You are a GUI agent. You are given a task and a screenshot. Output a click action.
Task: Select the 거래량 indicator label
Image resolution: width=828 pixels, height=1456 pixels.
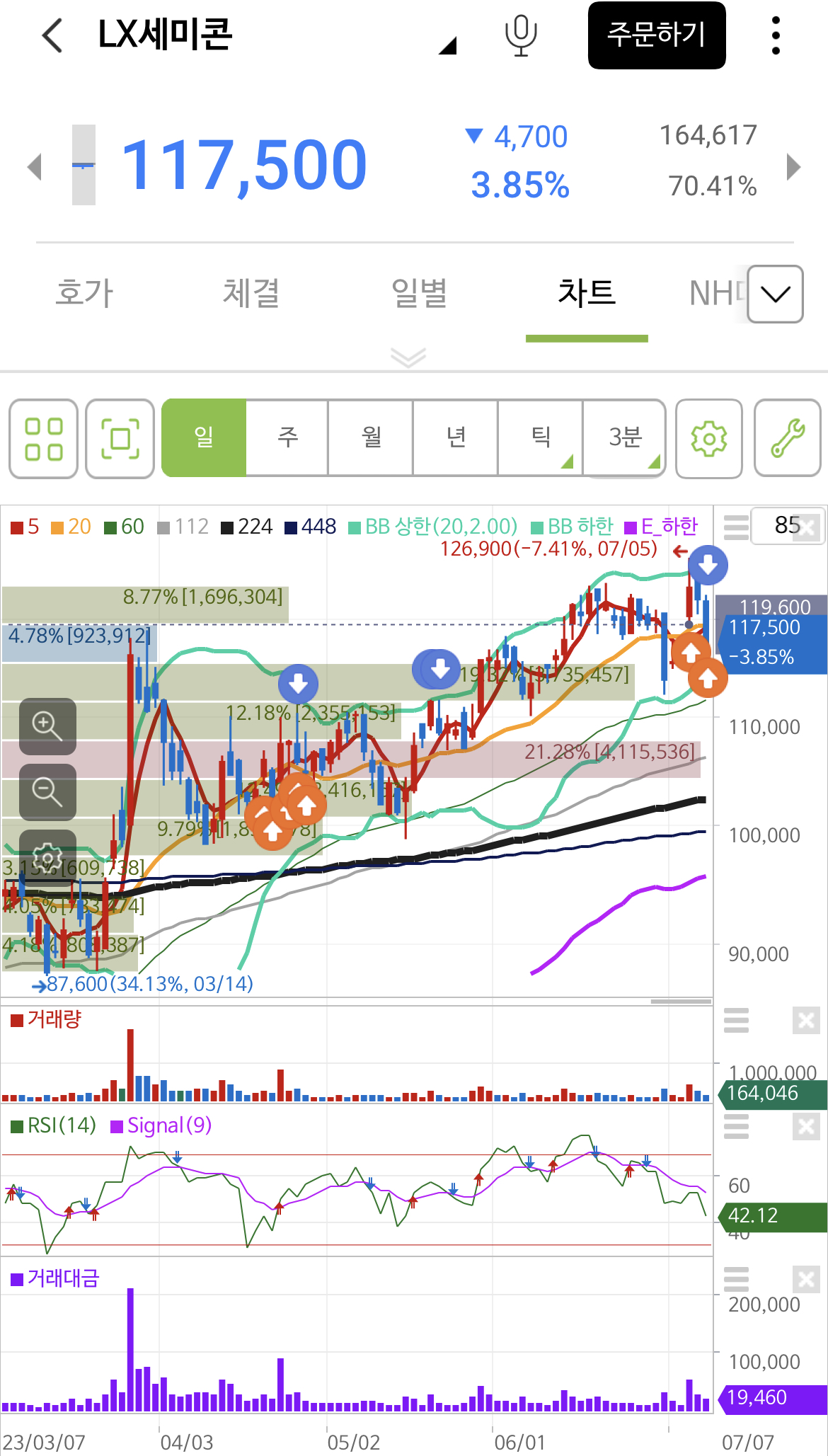point(46,1019)
